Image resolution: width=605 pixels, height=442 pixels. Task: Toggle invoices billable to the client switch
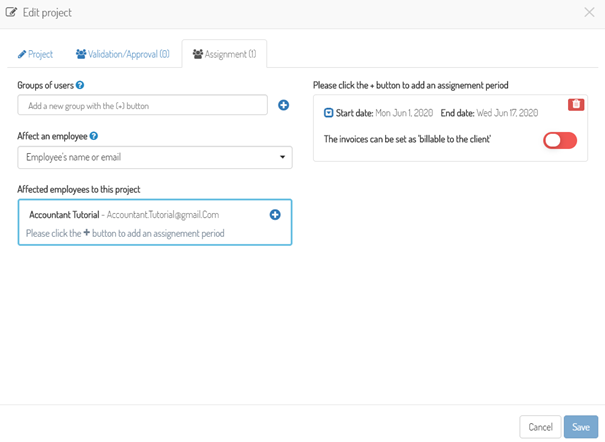560,140
